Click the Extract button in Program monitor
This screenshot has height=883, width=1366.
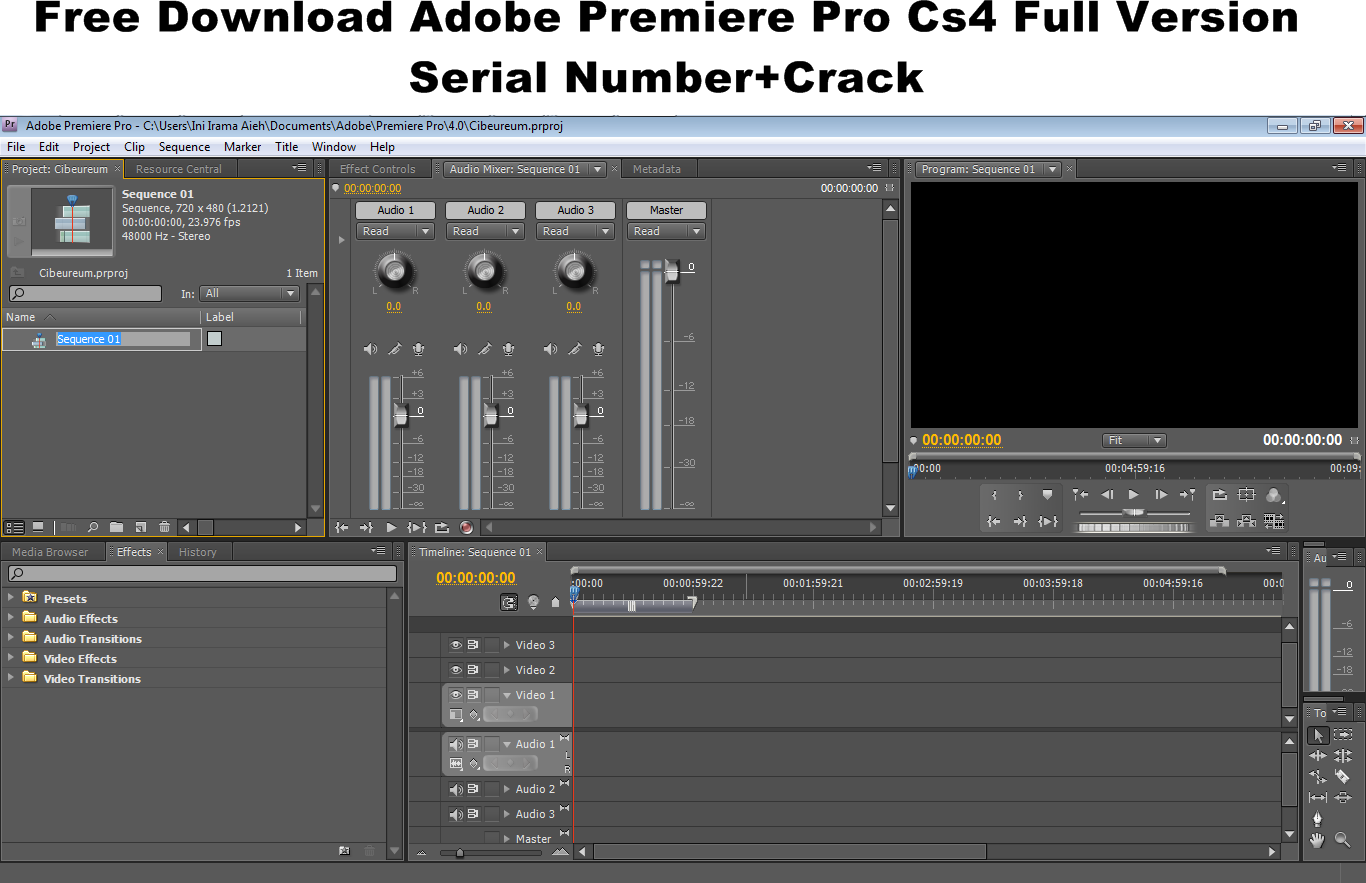pos(1246,521)
